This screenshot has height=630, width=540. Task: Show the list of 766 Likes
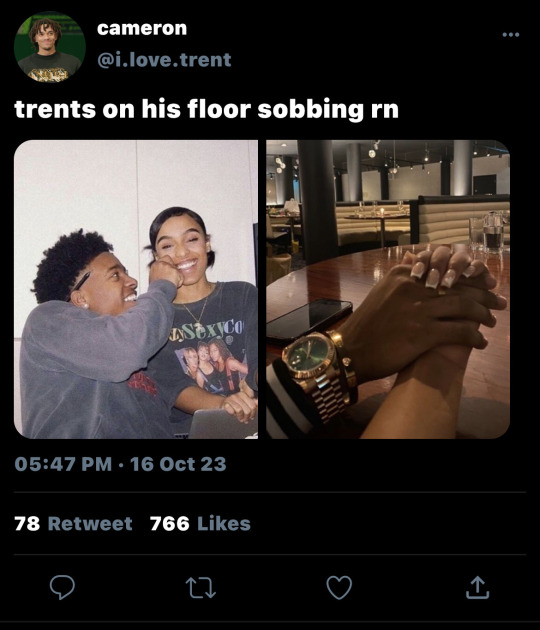point(200,524)
